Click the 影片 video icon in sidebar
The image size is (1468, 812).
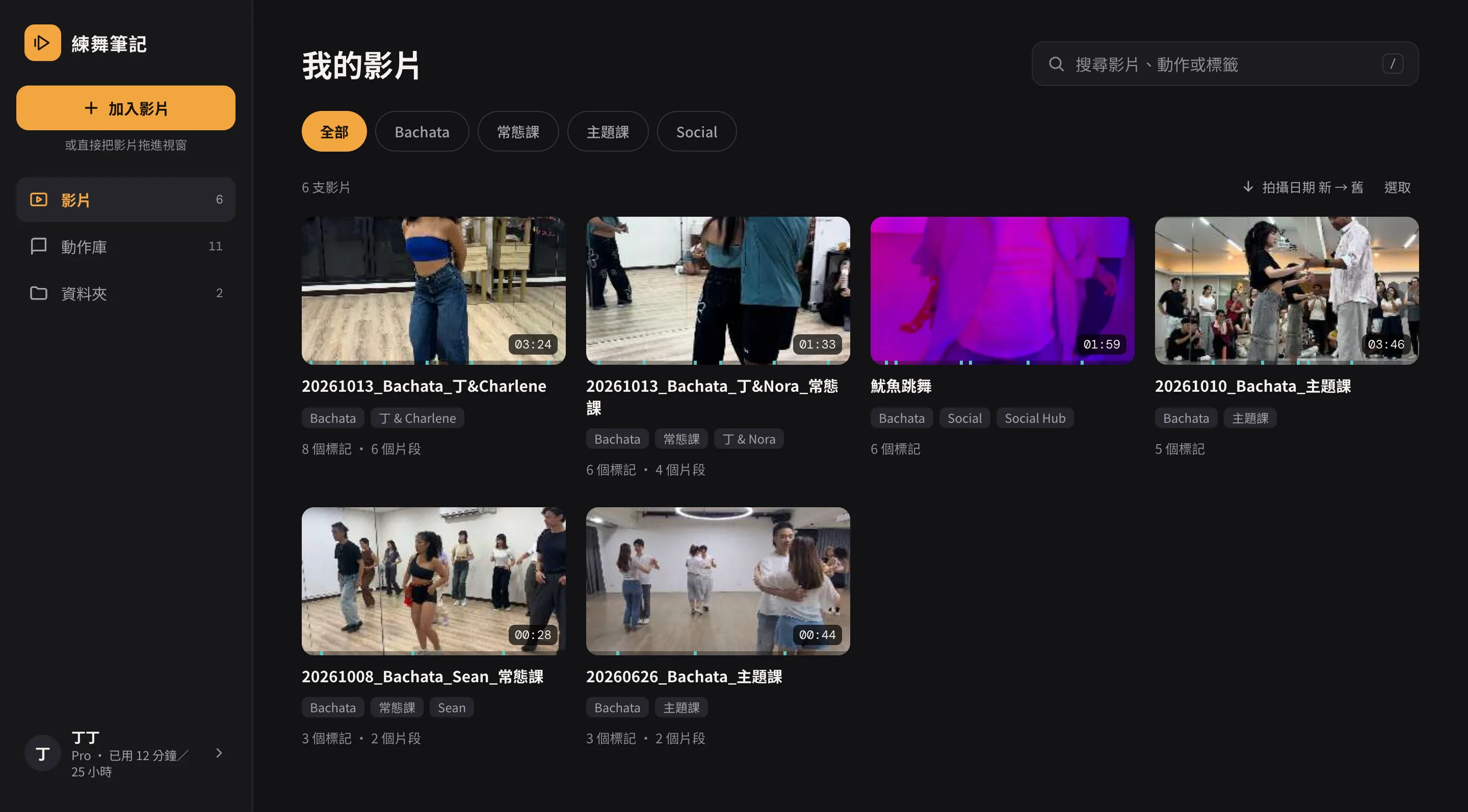39,199
